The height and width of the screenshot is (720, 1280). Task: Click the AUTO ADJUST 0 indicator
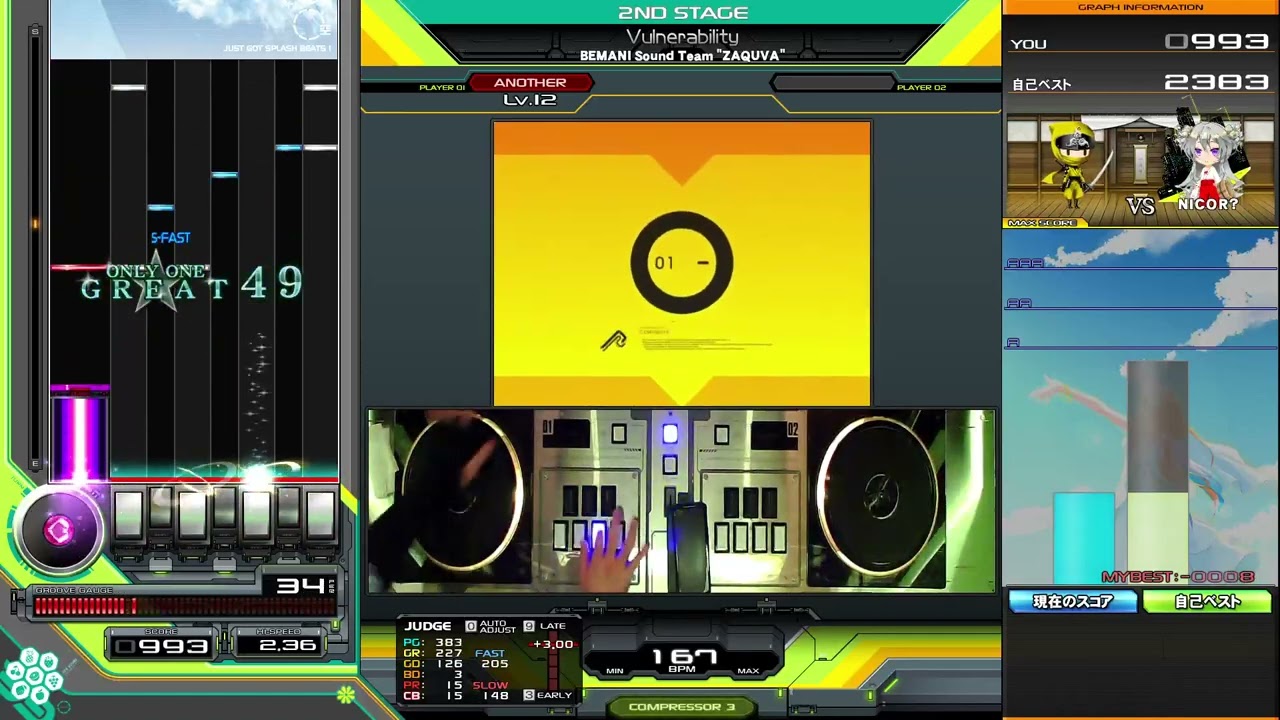[x=491, y=626]
